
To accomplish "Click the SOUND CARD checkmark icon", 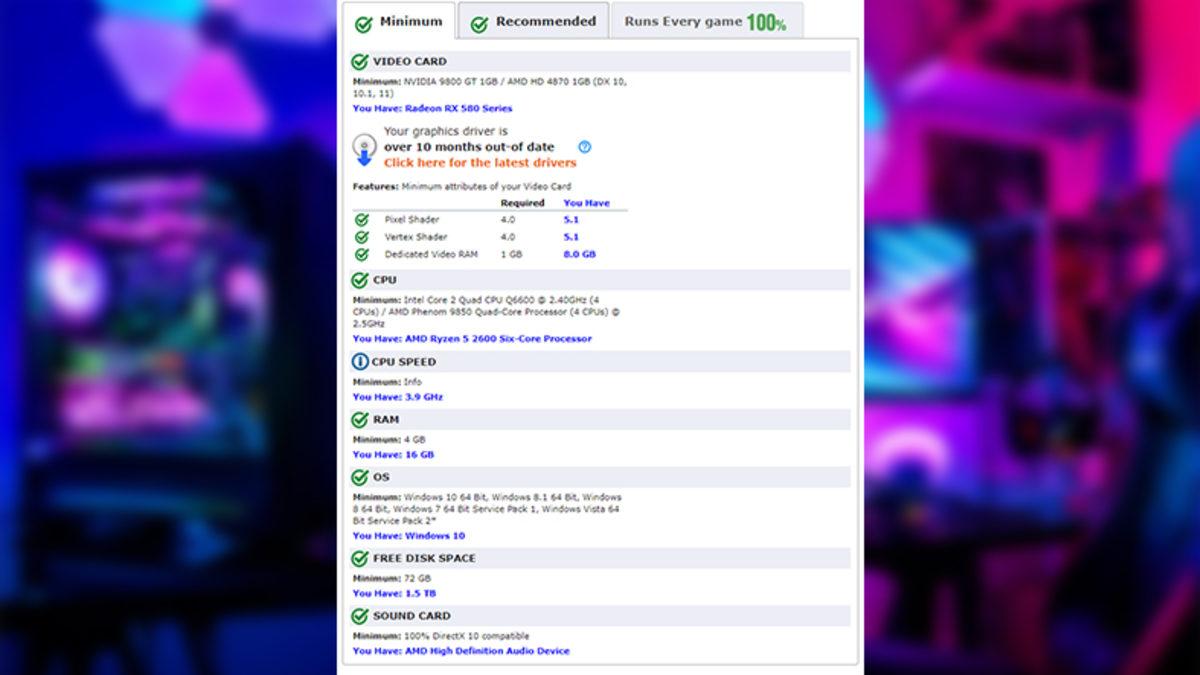I will (360, 616).
